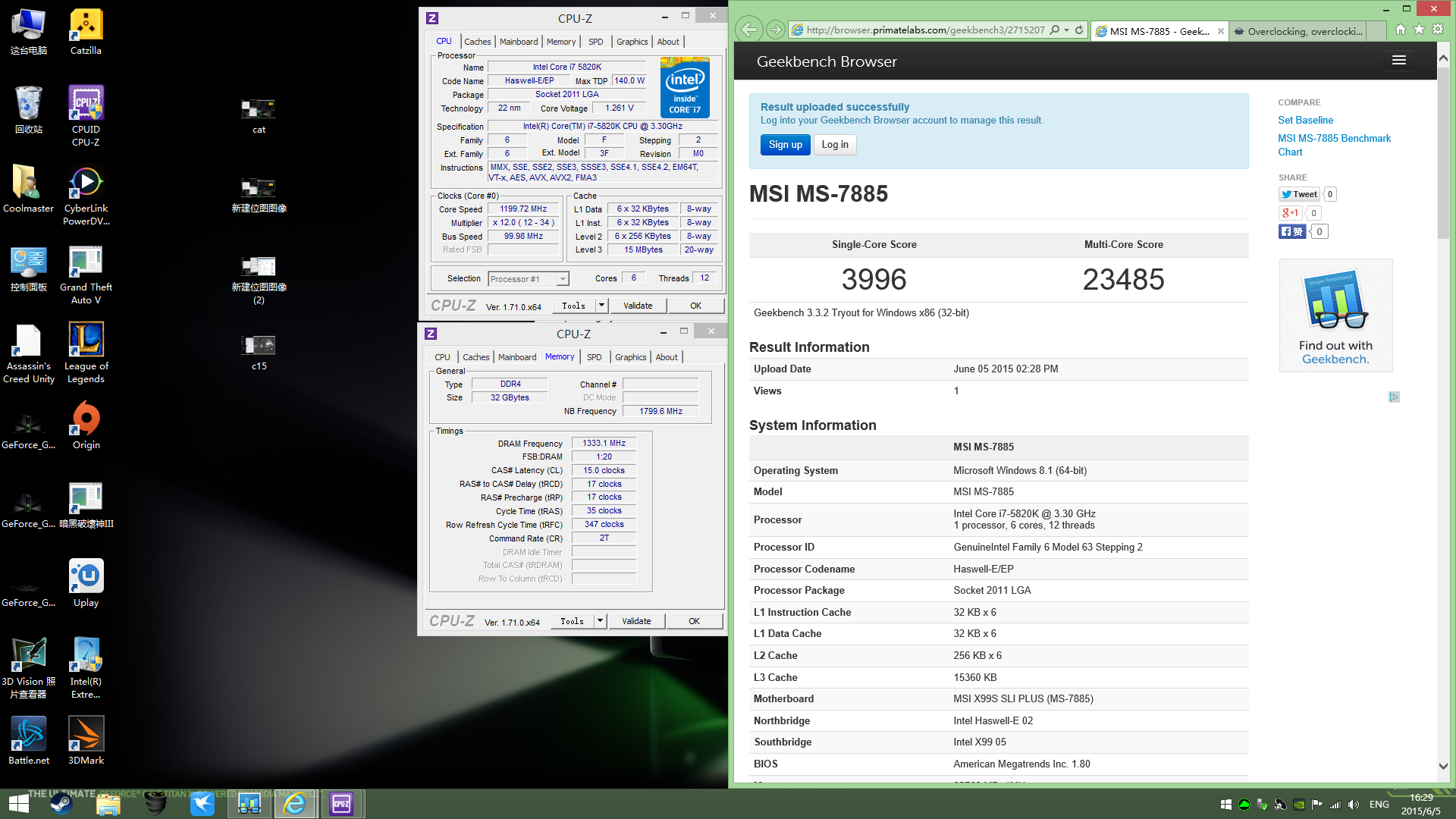Open the CyberLink PowerDVD desktop icon
Image resolution: width=1456 pixels, height=819 pixels.
[86, 195]
